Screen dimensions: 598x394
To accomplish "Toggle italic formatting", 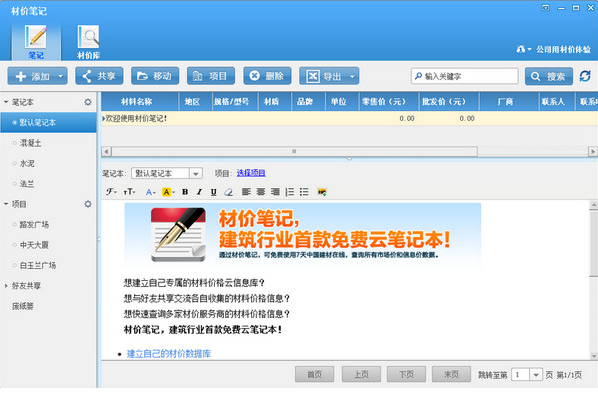I will click(199, 192).
